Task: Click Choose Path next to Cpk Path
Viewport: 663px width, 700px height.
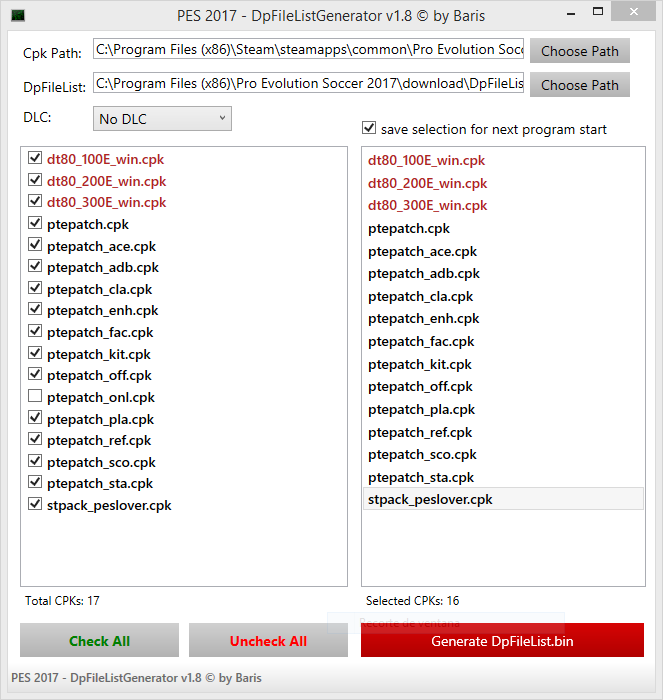Action: (580, 51)
